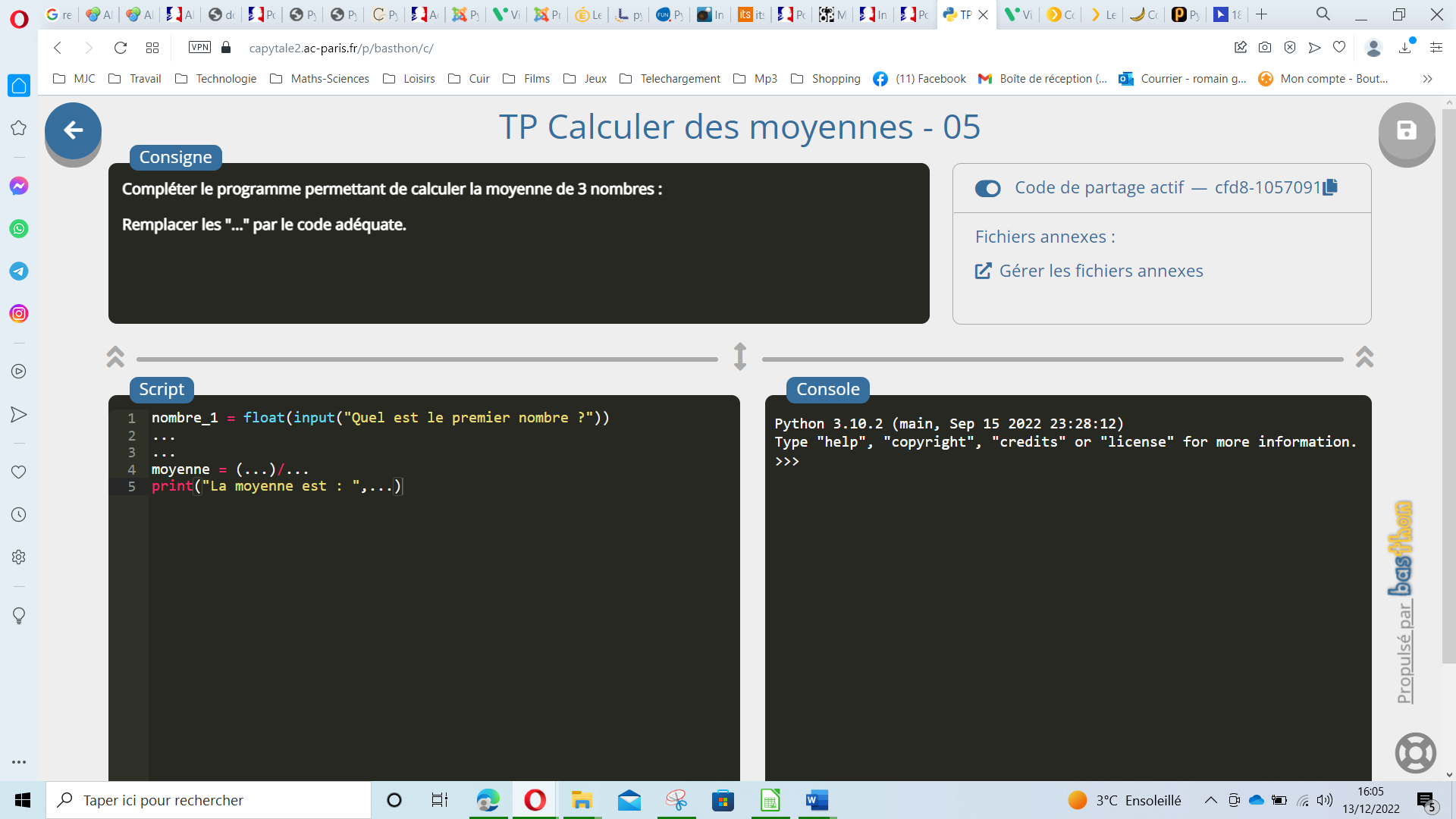Open Instagram in the Opera sidebar

[19, 313]
